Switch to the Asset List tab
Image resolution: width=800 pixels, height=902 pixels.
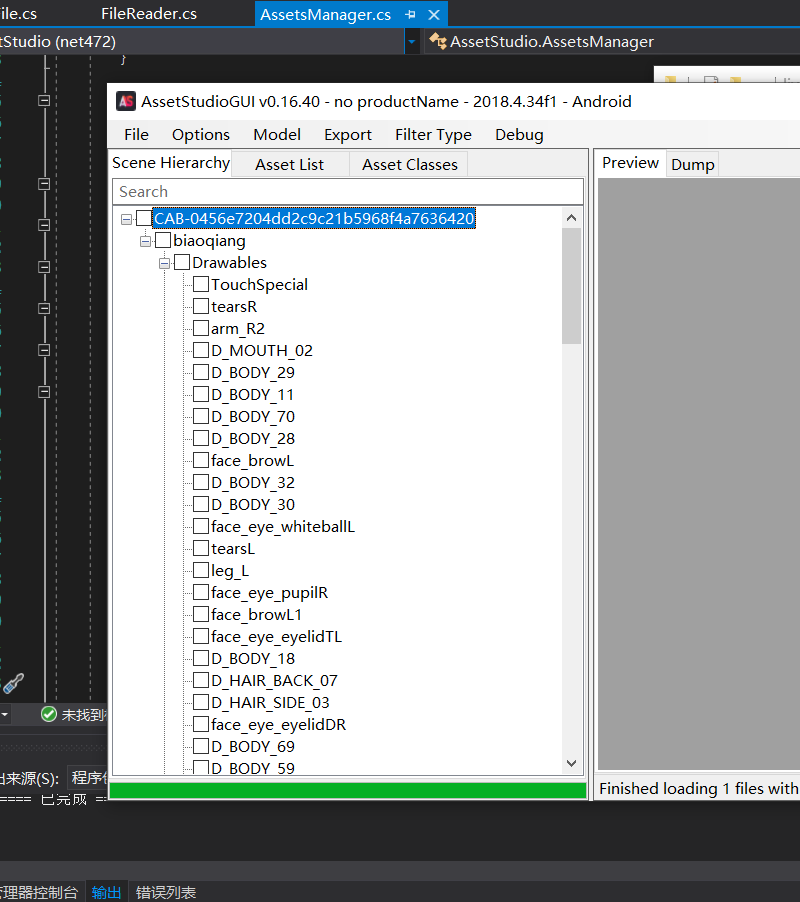click(289, 165)
